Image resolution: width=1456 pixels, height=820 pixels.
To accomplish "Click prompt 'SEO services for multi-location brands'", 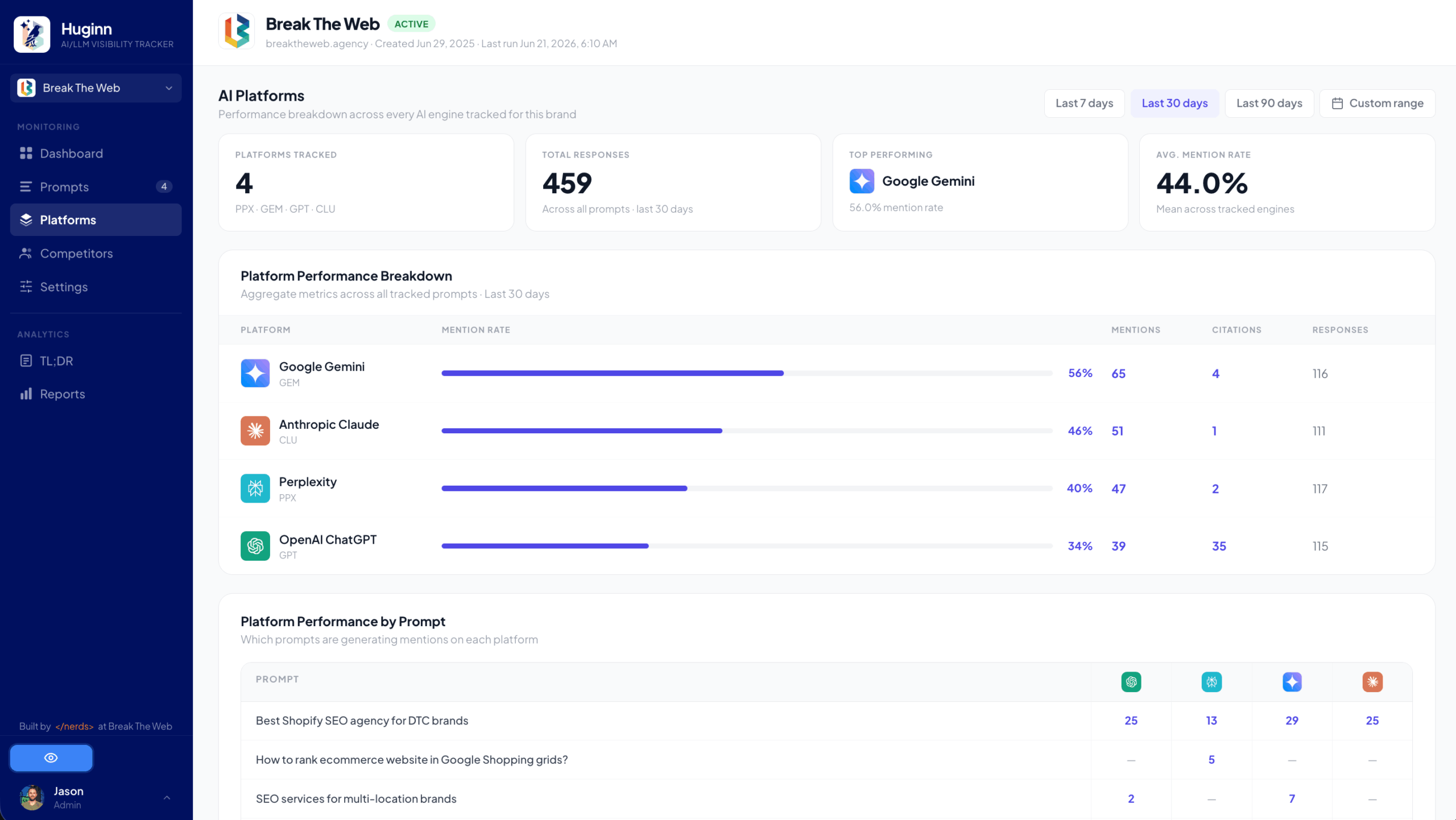I will tap(356, 799).
